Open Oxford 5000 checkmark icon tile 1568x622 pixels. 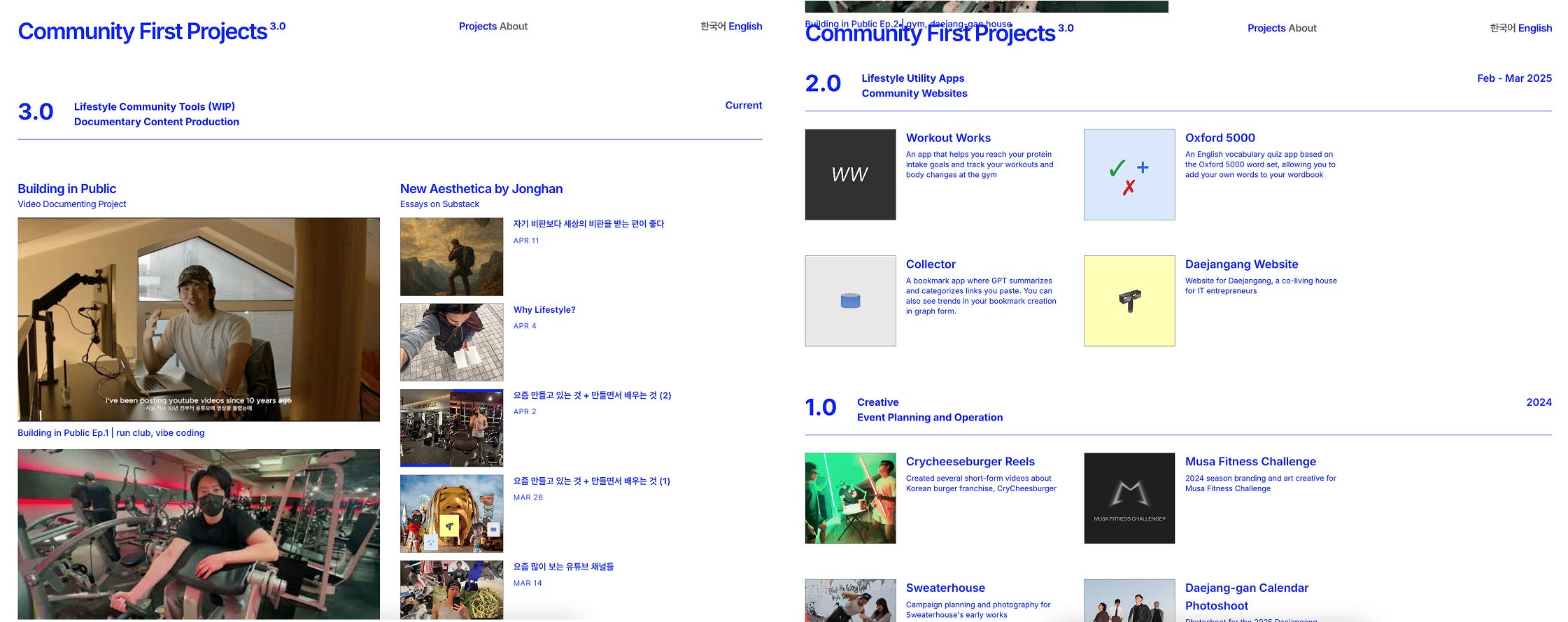coord(1129,174)
